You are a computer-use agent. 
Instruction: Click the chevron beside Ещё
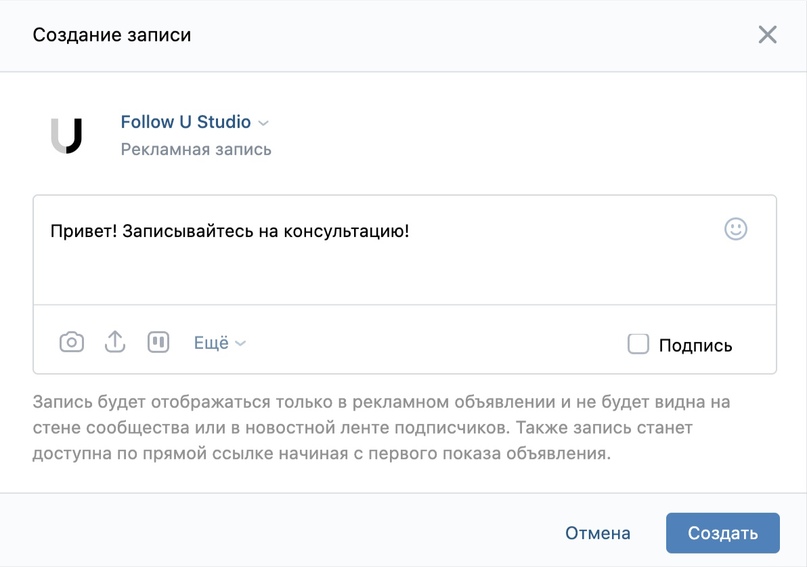[240, 343]
